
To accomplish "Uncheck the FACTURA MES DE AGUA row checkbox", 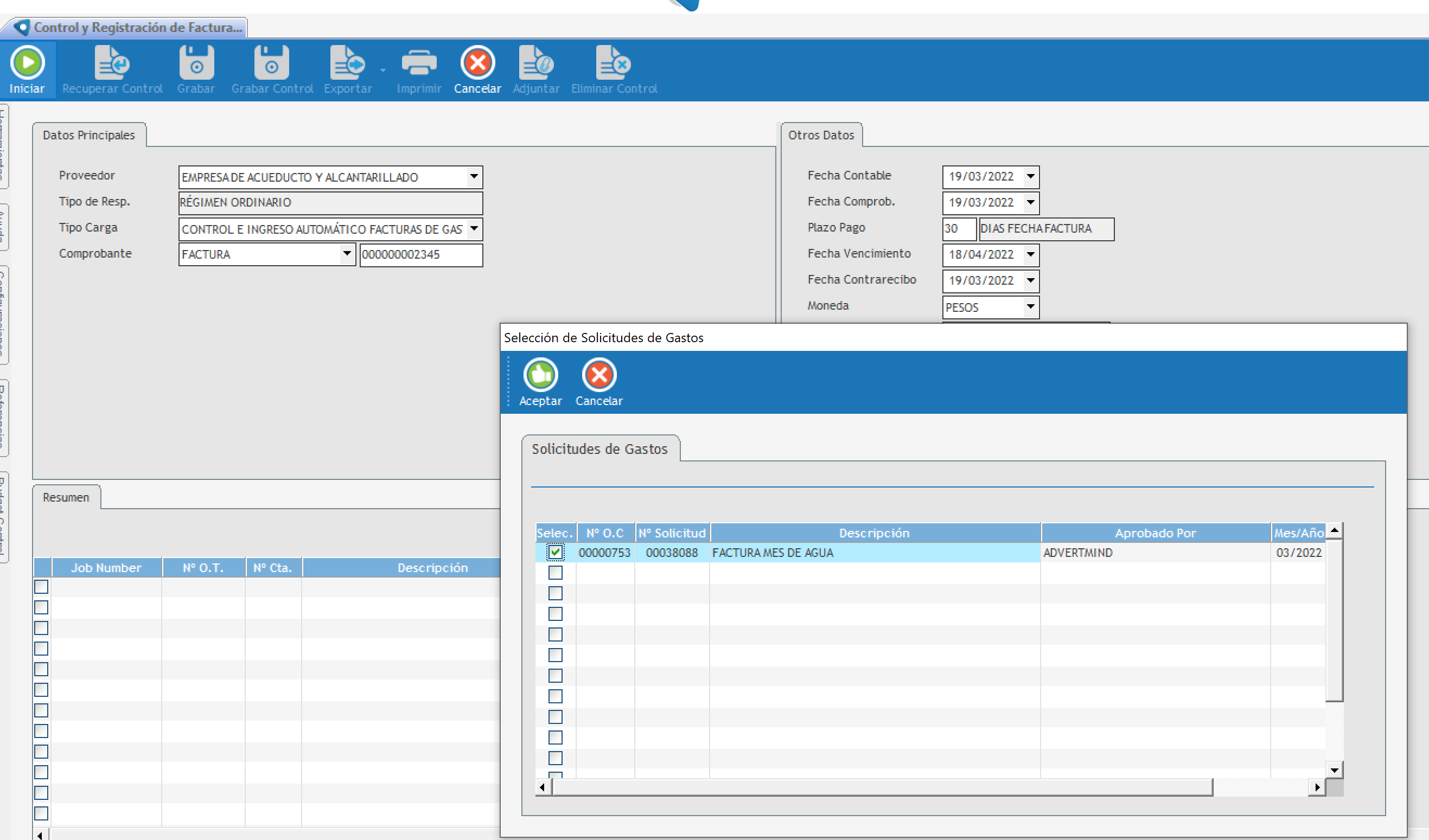I will coord(555,552).
